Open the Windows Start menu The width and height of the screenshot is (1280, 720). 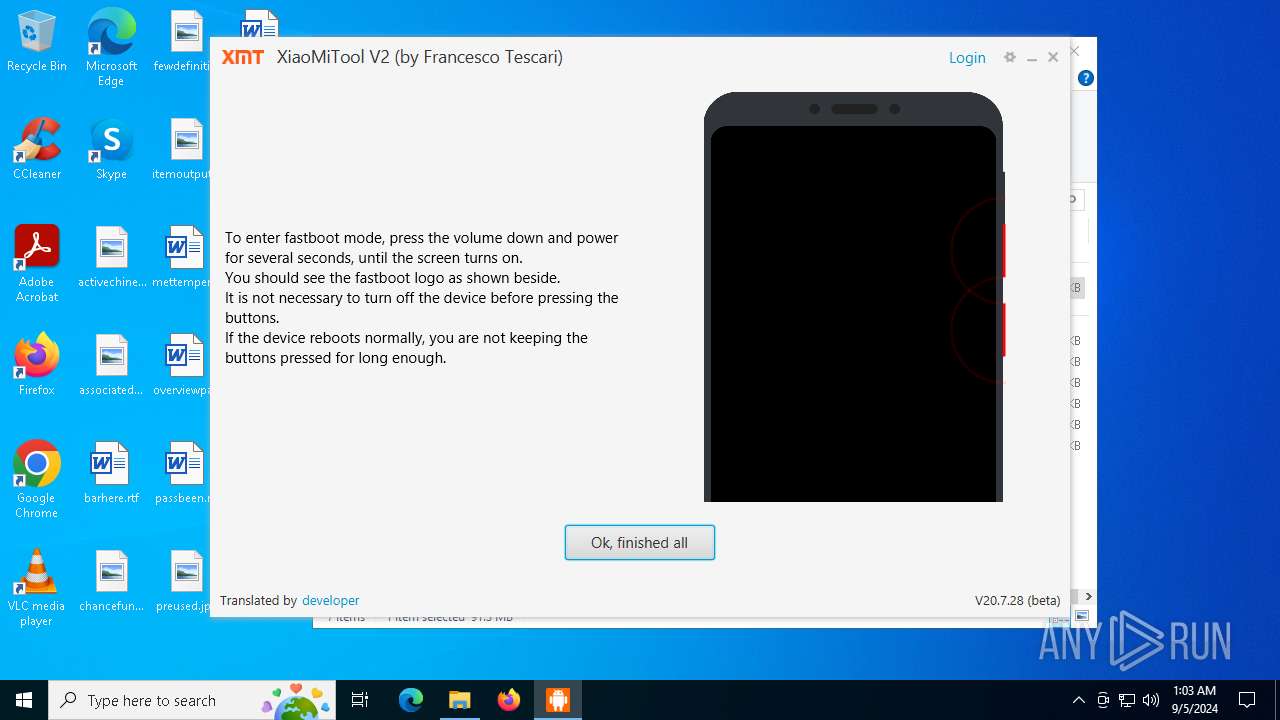point(24,700)
